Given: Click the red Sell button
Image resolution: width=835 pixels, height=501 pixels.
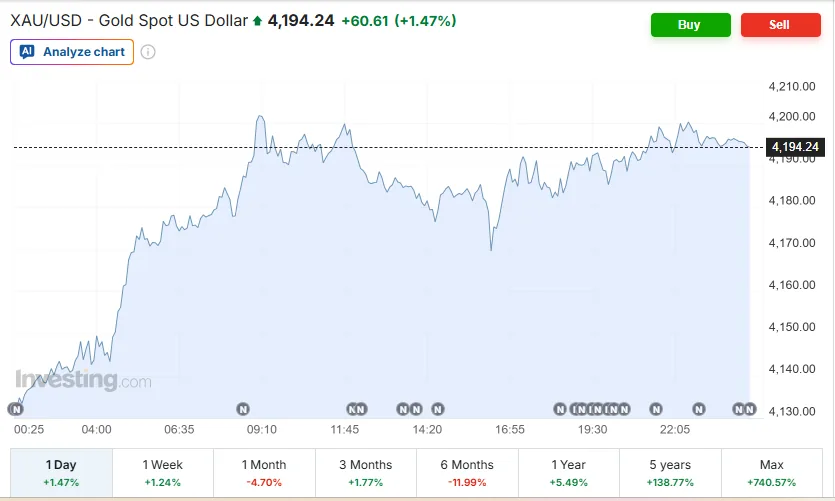Looking at the screenshot, I should pyautogui.click(x=780, y=25).
